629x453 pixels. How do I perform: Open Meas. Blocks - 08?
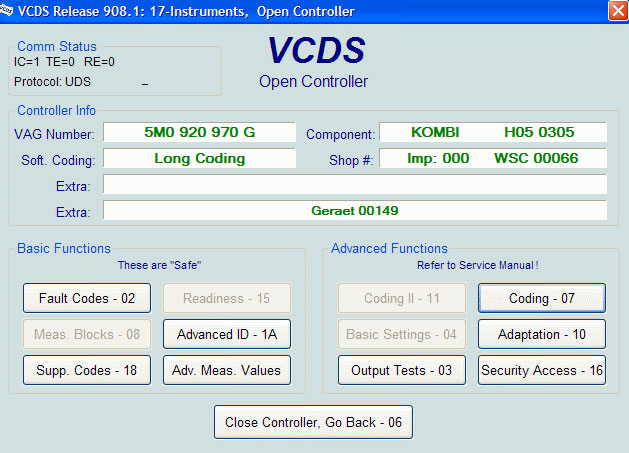coord(87,334)
